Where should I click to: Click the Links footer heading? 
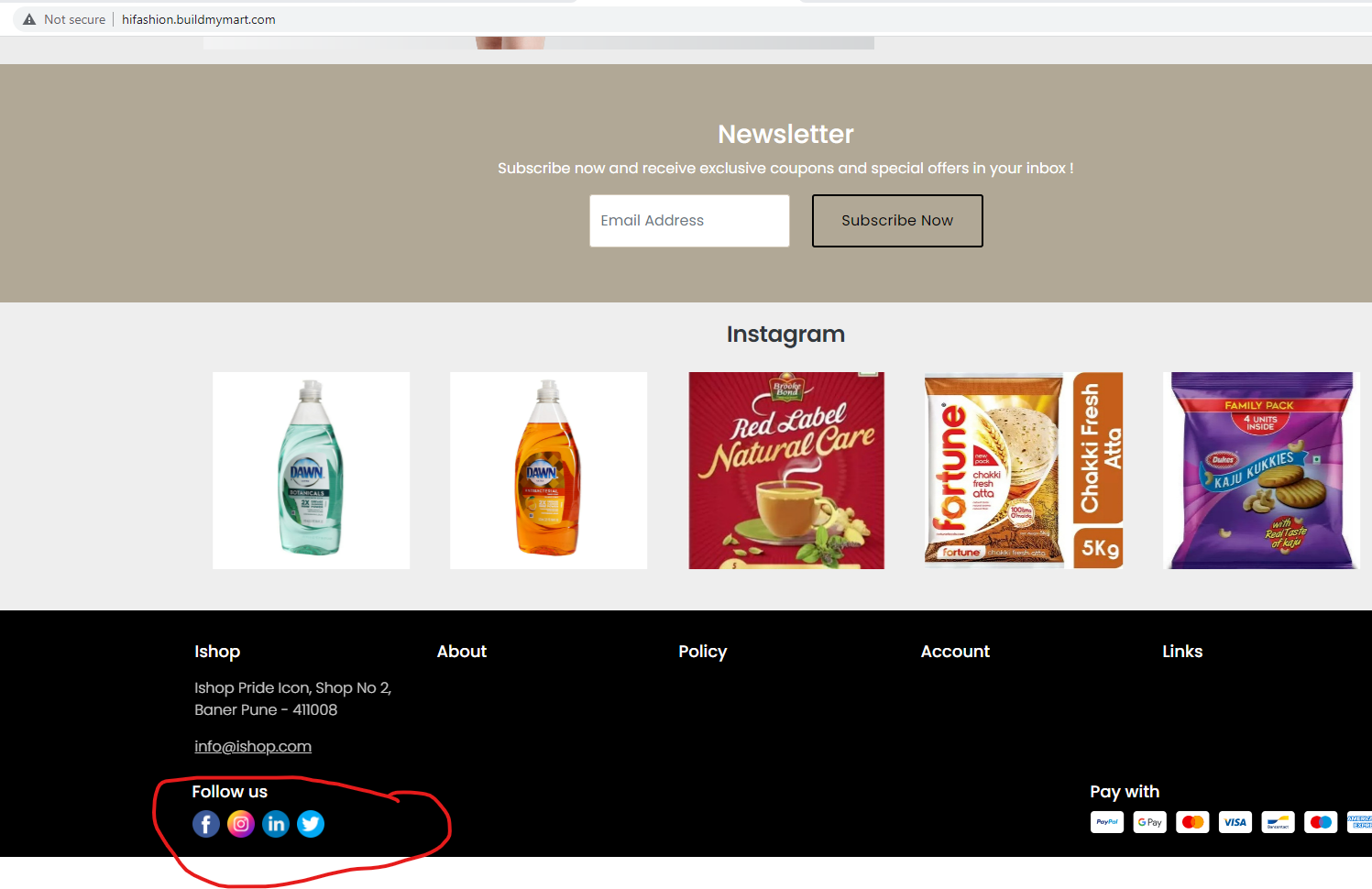pos(1182,652)
